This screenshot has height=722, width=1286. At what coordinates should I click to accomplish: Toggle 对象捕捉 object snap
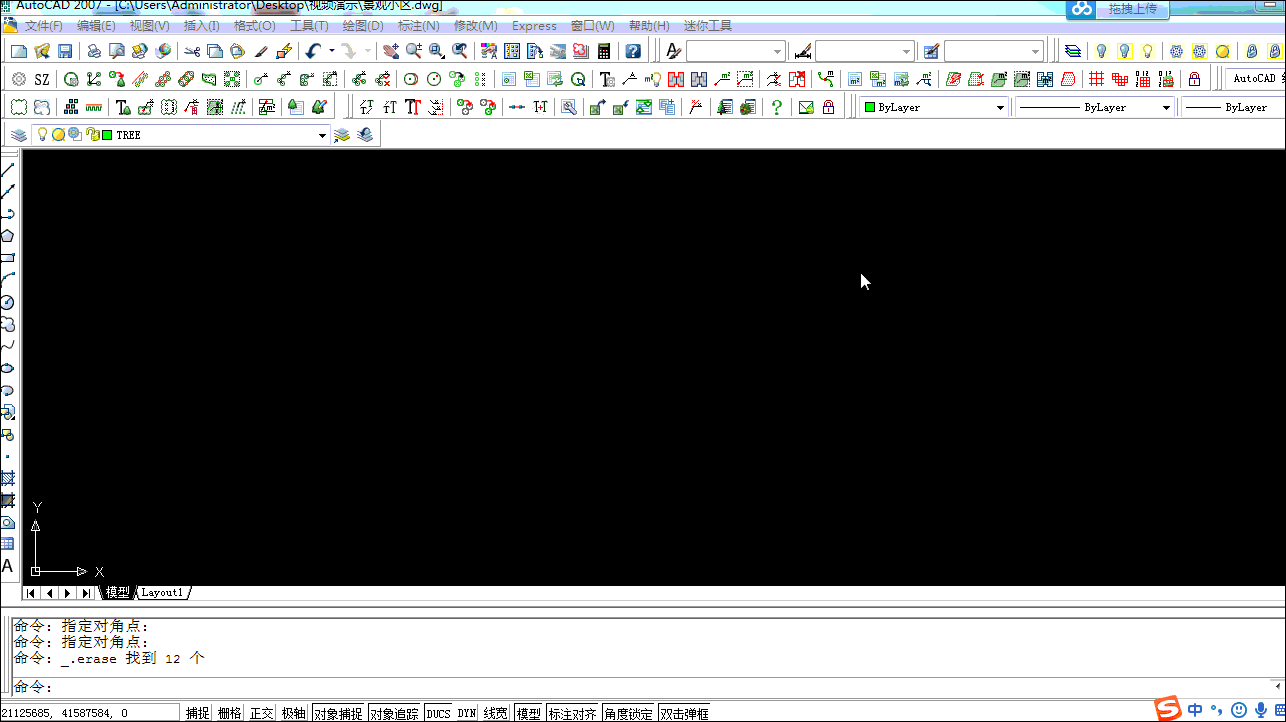pyautogui.click(x=338, y=713)
